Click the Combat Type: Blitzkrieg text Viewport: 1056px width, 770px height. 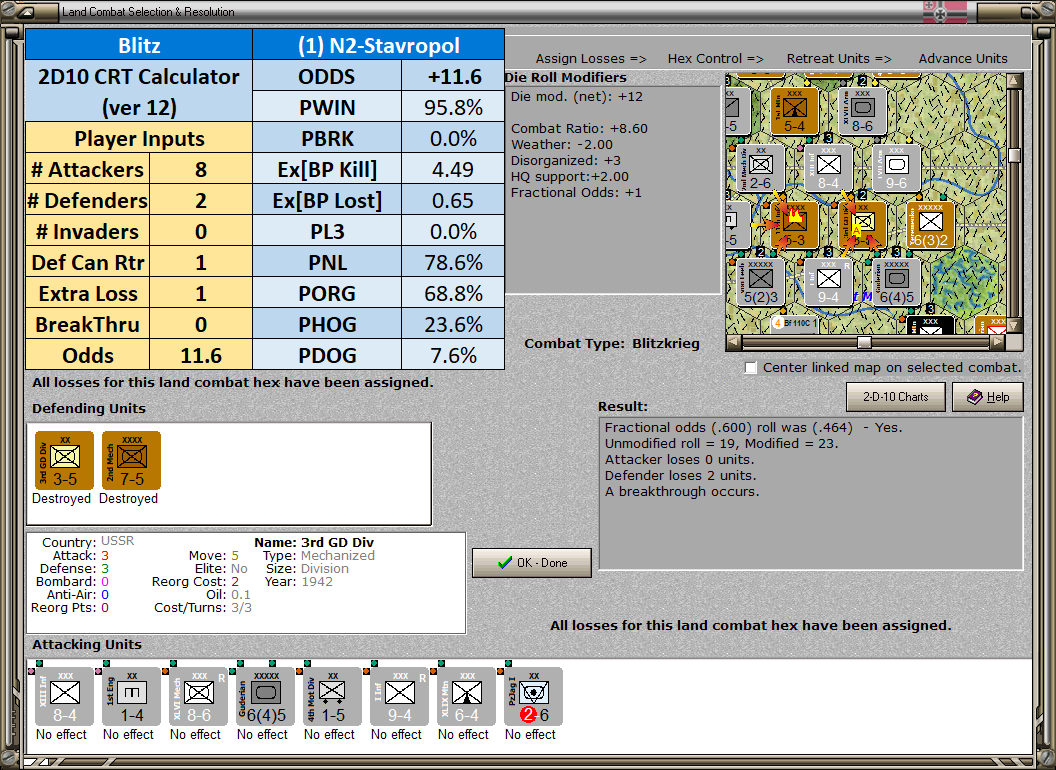coord(612,344)
